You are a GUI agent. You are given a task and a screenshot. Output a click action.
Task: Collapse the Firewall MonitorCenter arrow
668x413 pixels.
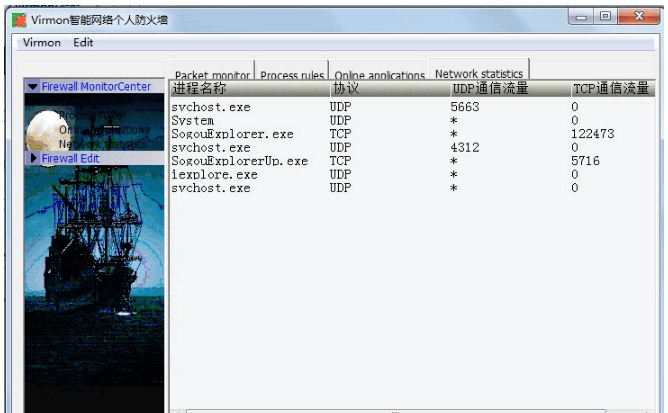click(x=33, y=87)
